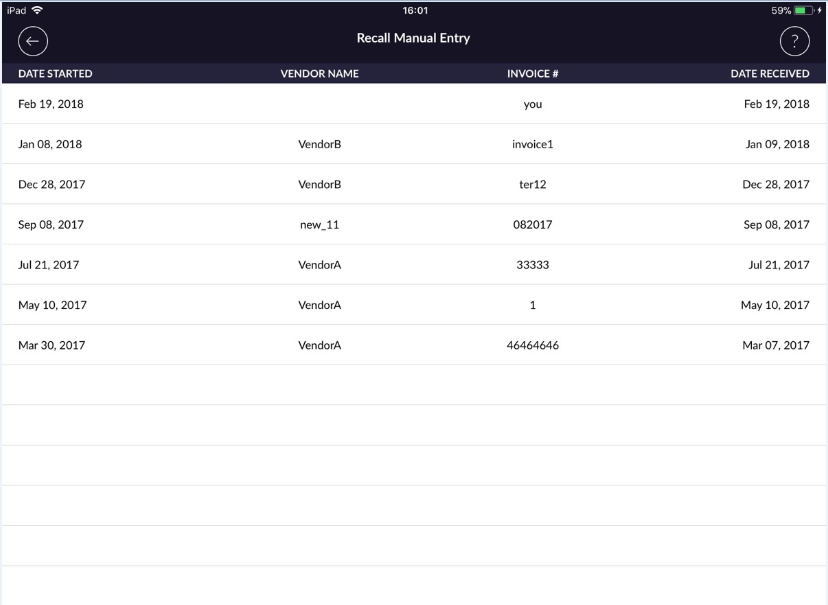Recall invoice 46464646 entry
The image size is (828, 605).
click(532, 345)
